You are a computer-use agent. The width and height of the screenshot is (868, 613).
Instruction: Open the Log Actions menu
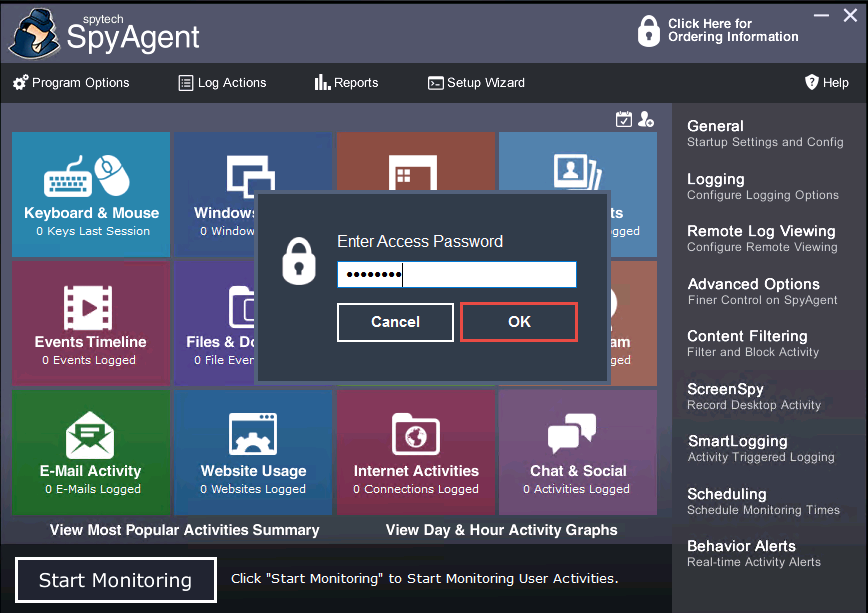[223, 83]
